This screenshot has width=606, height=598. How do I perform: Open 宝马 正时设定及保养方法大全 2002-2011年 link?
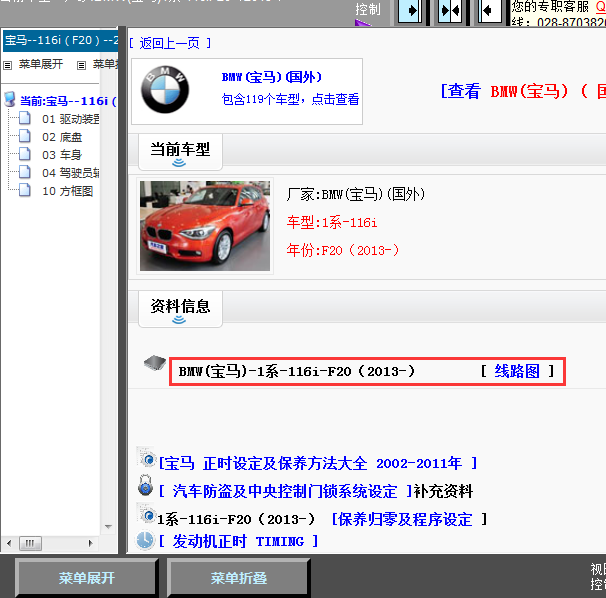(318, 463)
